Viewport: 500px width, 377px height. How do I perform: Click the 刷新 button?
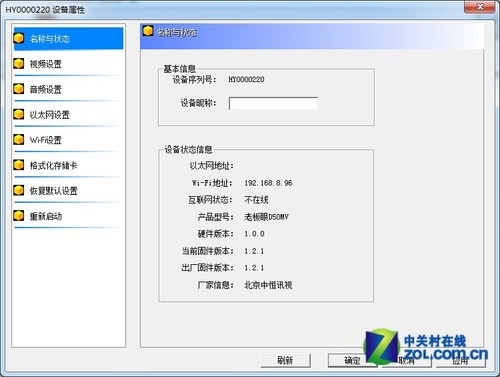click(x=285, y=360)
